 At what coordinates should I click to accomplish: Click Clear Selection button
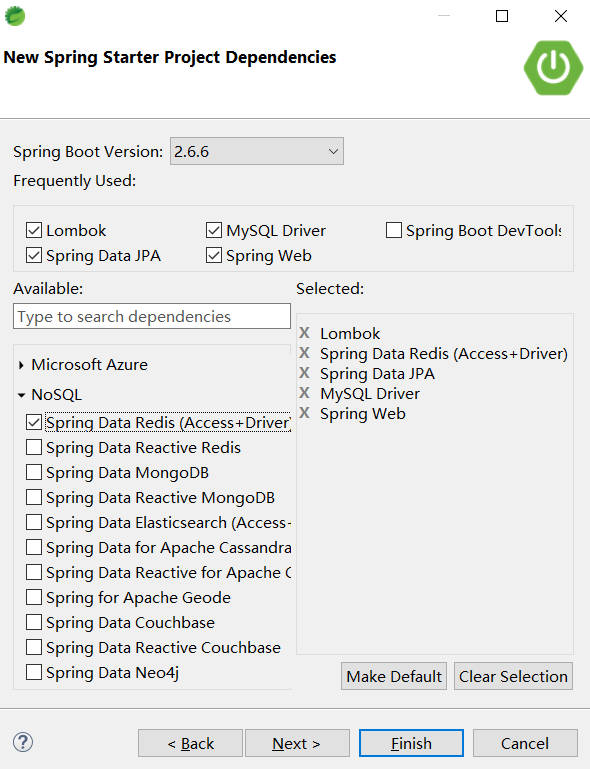[513, 676]
